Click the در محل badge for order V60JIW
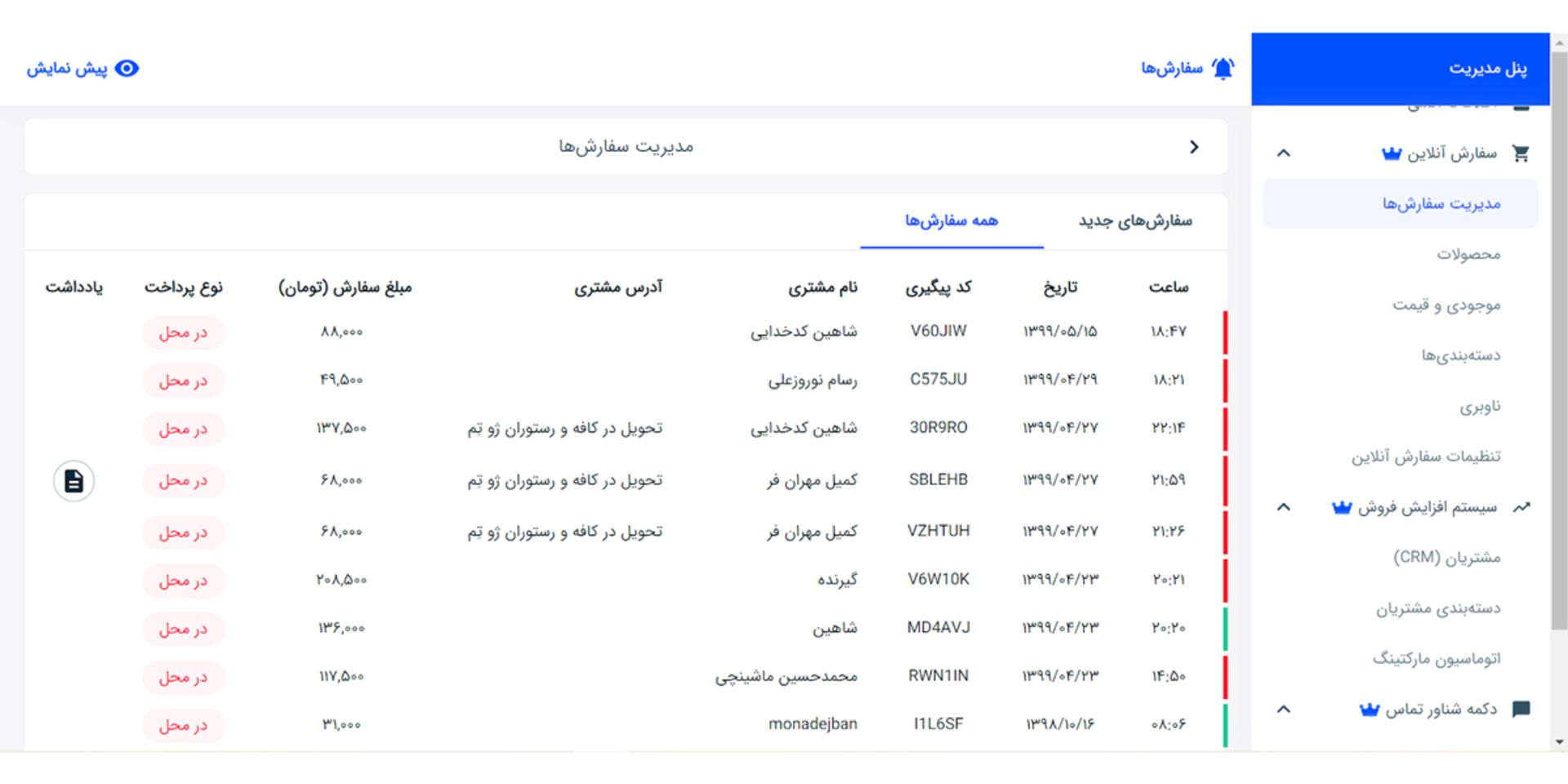The width and height of the screenshot is (1568, 784). click(184, 332)
